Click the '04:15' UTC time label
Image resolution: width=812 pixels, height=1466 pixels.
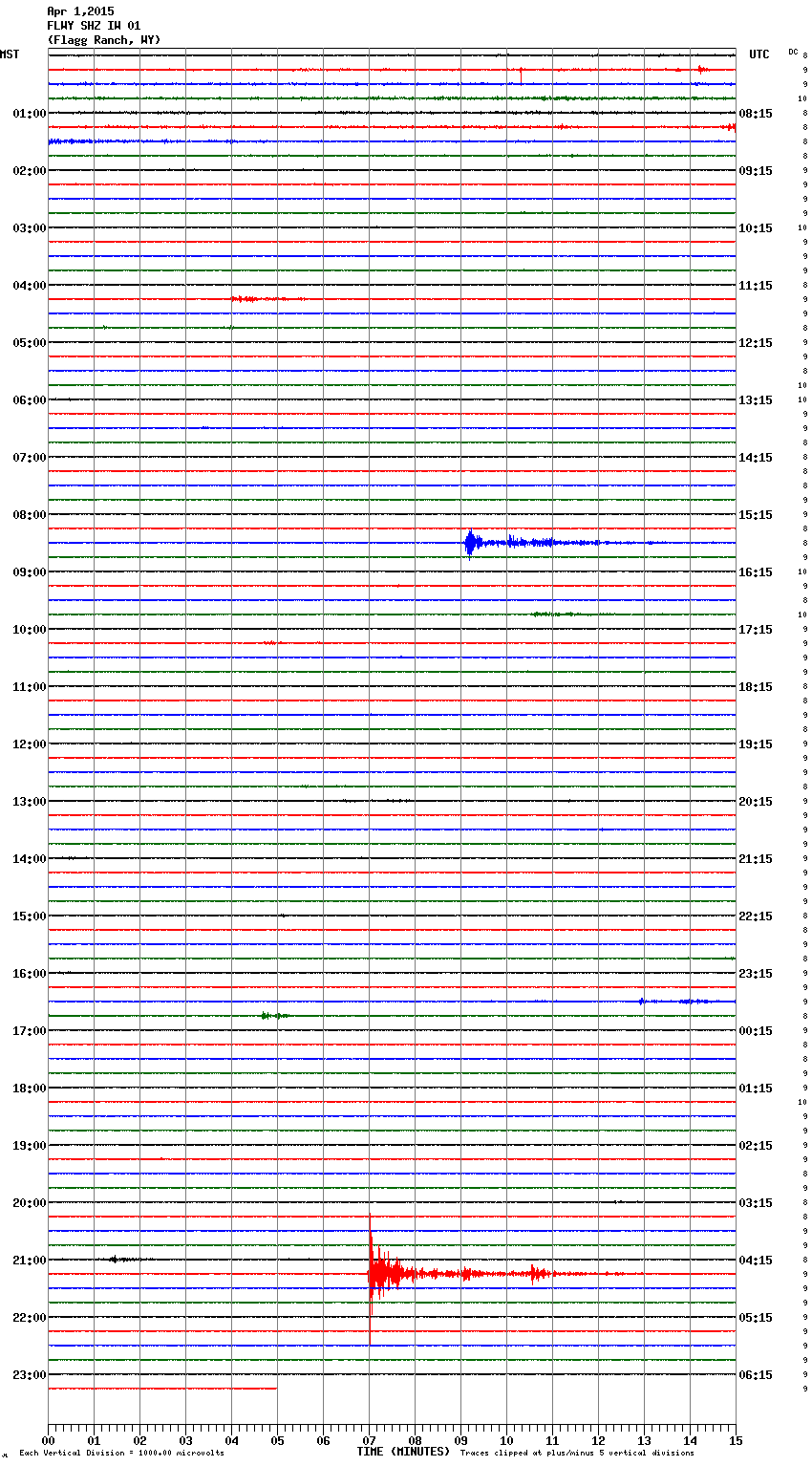756,1261
